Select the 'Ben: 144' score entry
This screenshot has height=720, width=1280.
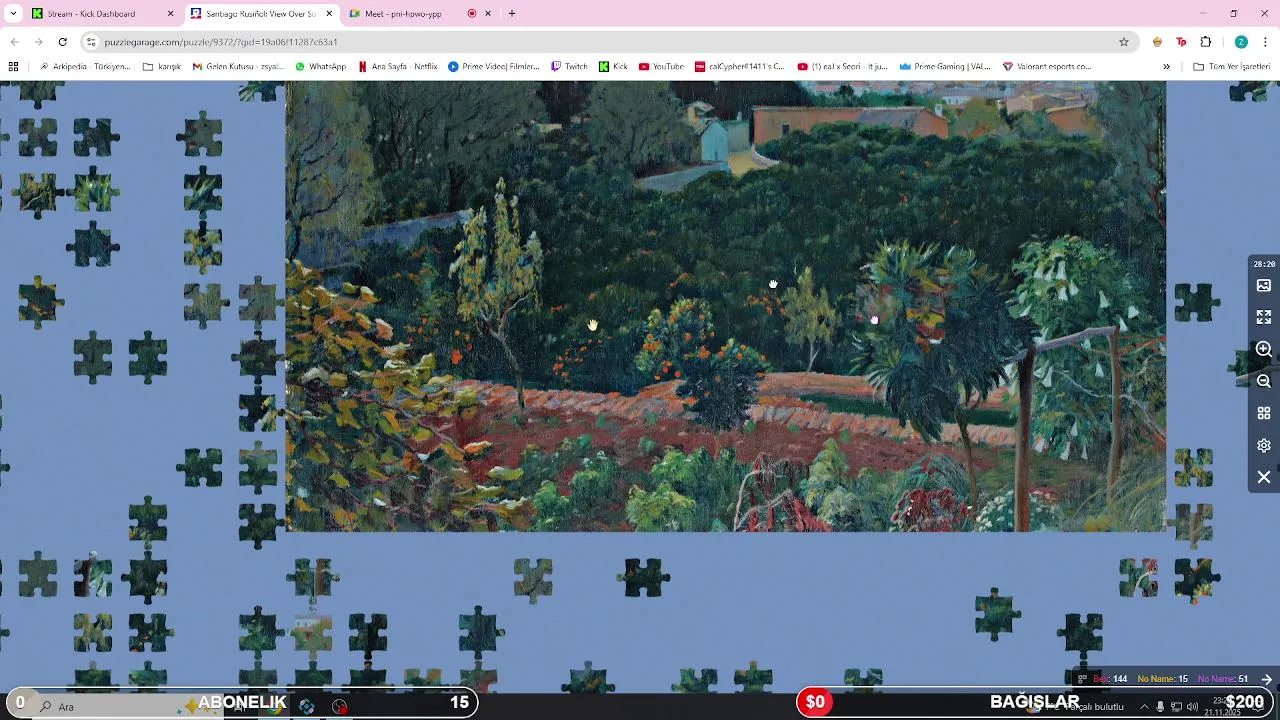pos(1110,679)
